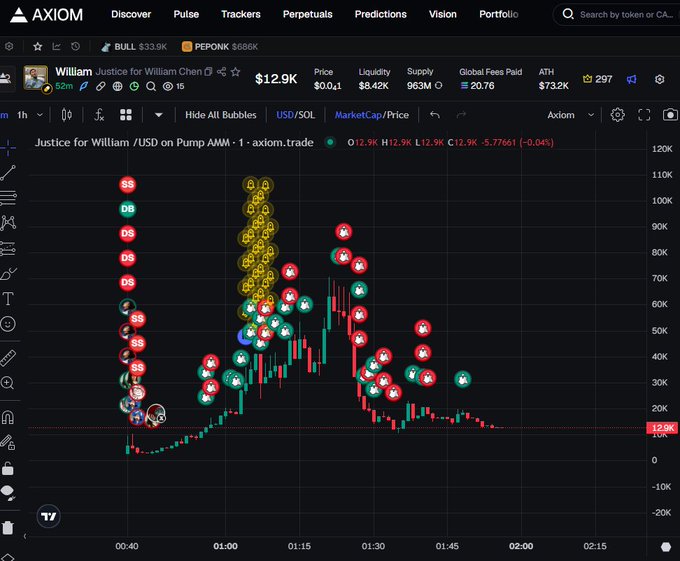The height and width of the screenshot is (561, 680).
Task: Open the pill Pump link icon
Action: point(100,86)
